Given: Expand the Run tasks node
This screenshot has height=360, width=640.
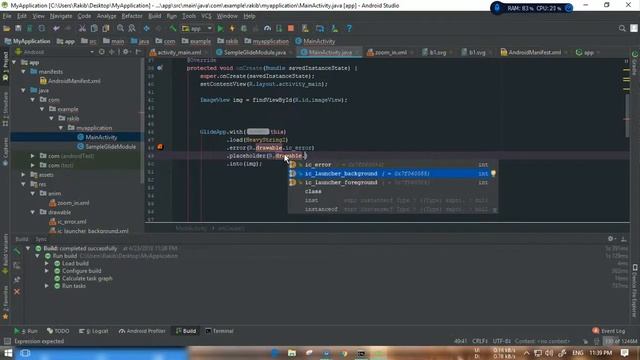Looking at the screenshot, I should (47, 286).
